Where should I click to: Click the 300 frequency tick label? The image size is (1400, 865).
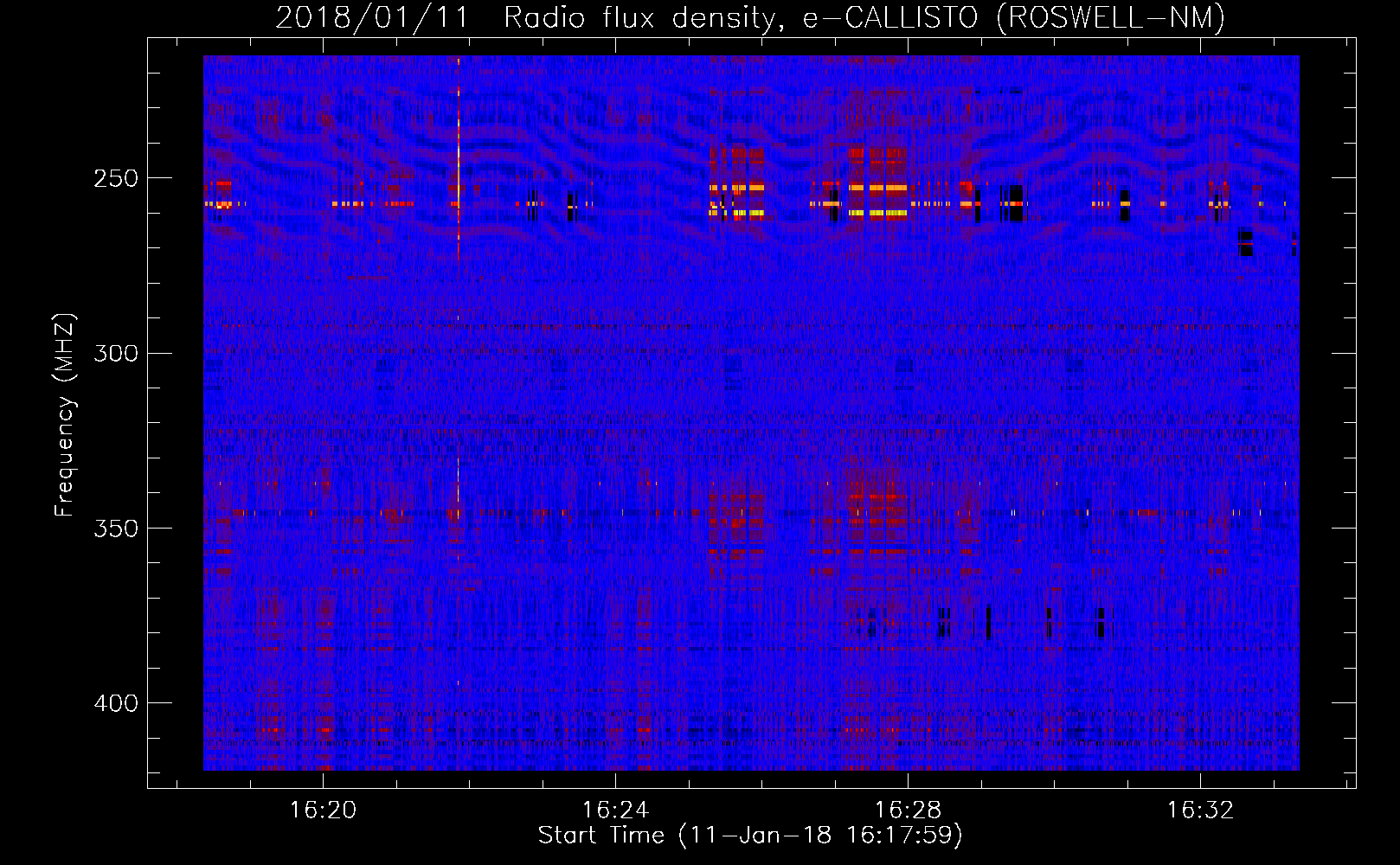116,354
